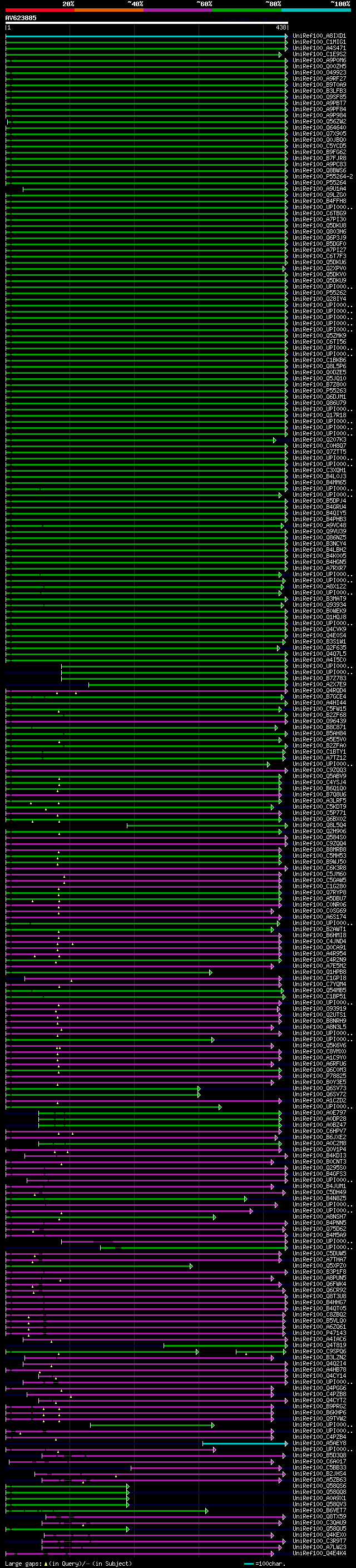The width and height of the screenshot is (356, 1568).
Task: Select label UniRef100_A8N3L5
Action: [319, 1027]
